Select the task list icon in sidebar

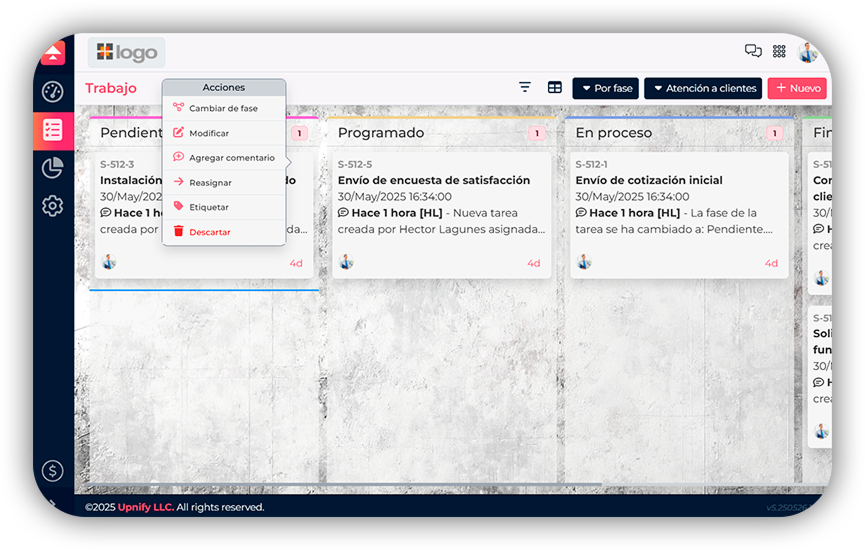[x=53, y=130]
